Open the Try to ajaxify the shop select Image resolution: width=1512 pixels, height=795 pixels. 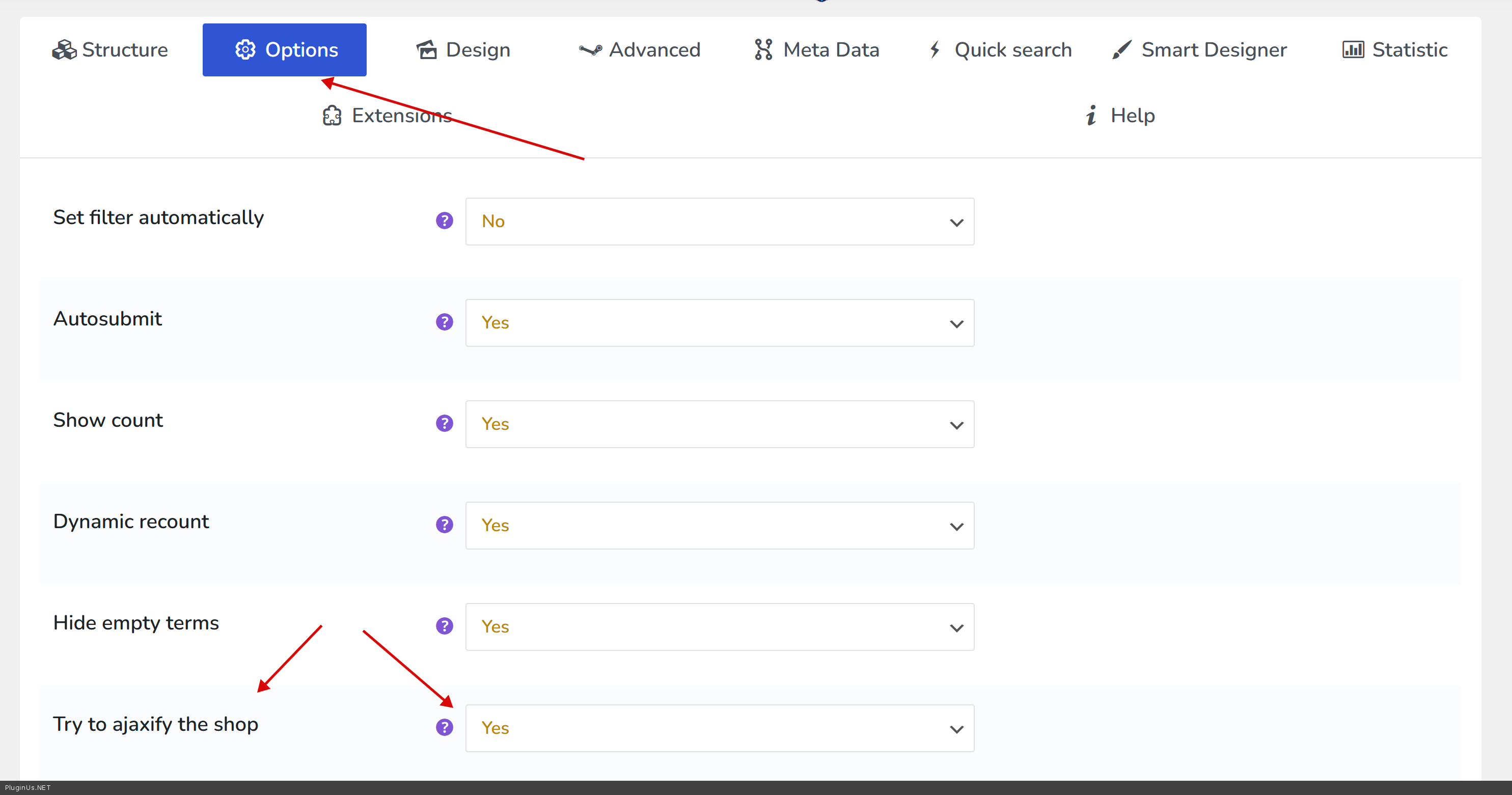click(719, 728)
